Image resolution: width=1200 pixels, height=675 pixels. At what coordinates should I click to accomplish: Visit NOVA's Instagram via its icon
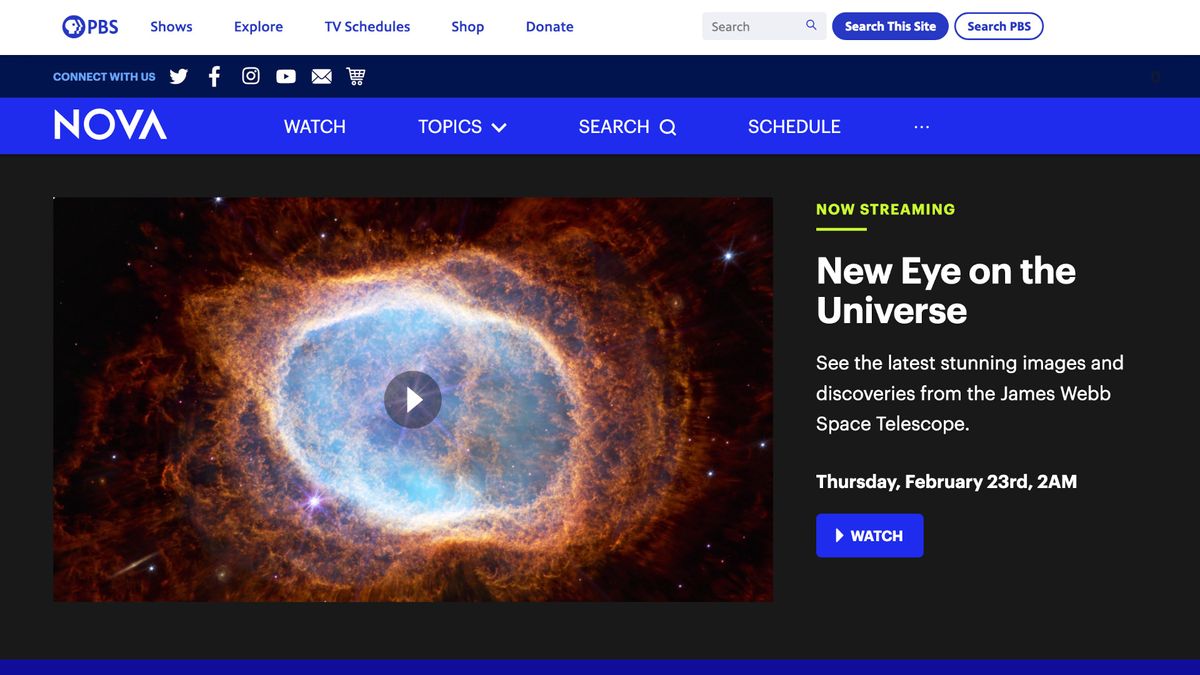click(x=250, y=76)
